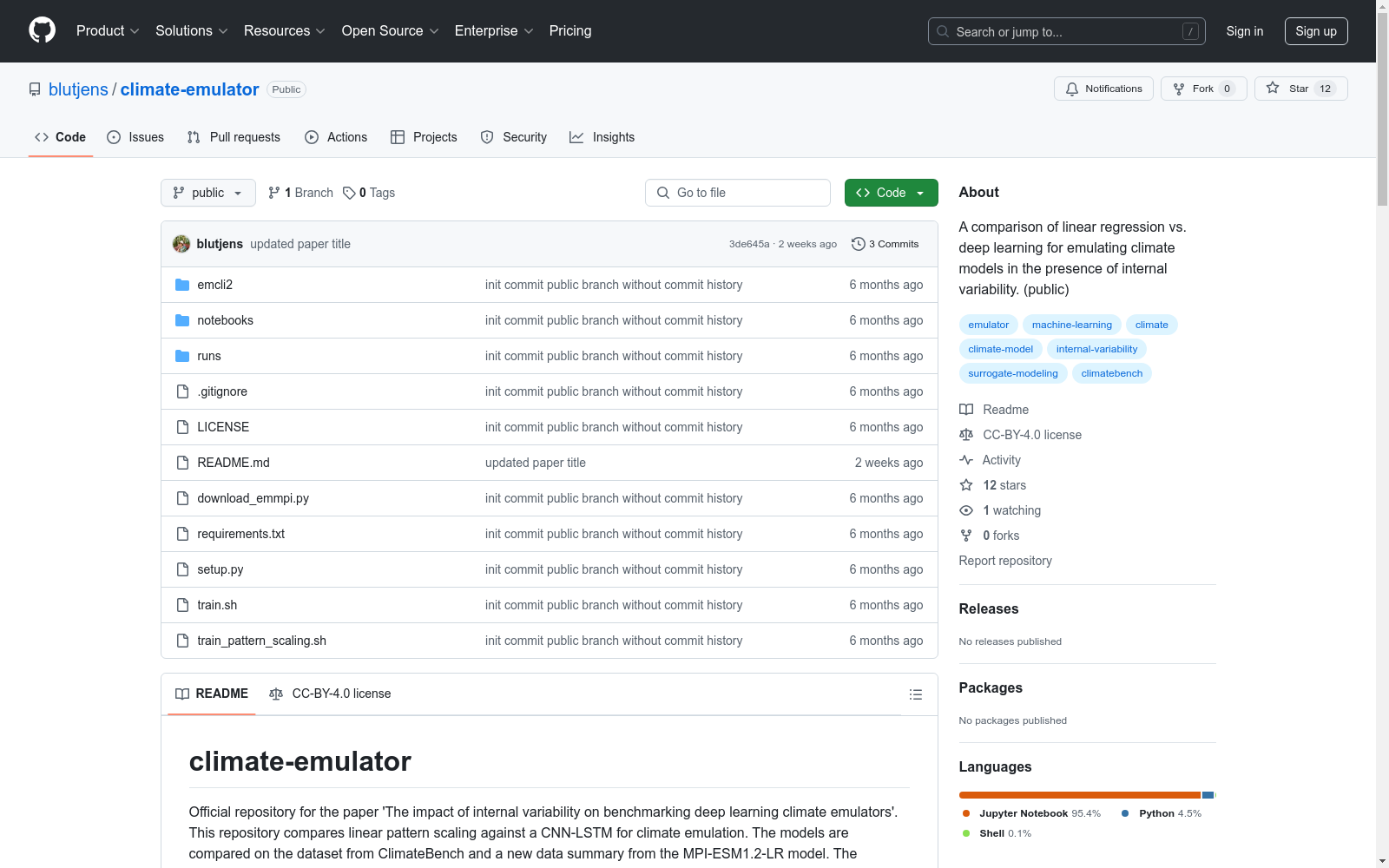This screenshot has width=1389, height=868.
Task: Click the train_pattern_scaling.sh file icon
Action: (x=182, y=641)
